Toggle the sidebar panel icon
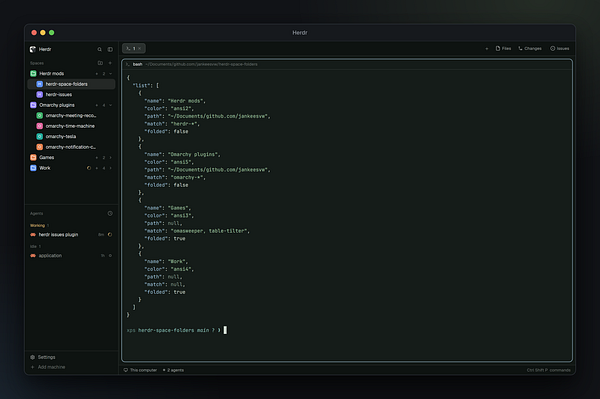 [x=110, y=49]
